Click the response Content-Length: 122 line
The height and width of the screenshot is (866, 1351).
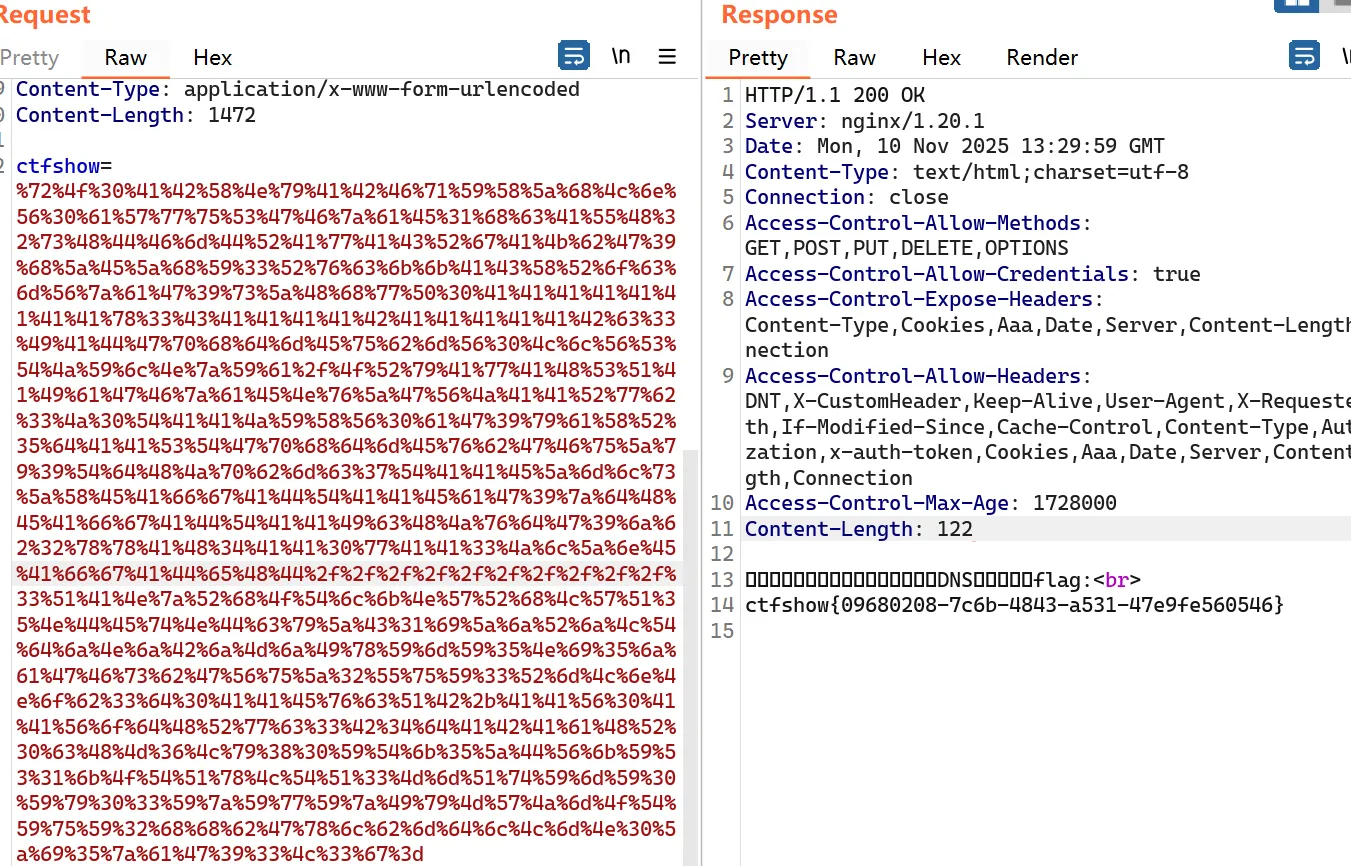coord(858,529)
